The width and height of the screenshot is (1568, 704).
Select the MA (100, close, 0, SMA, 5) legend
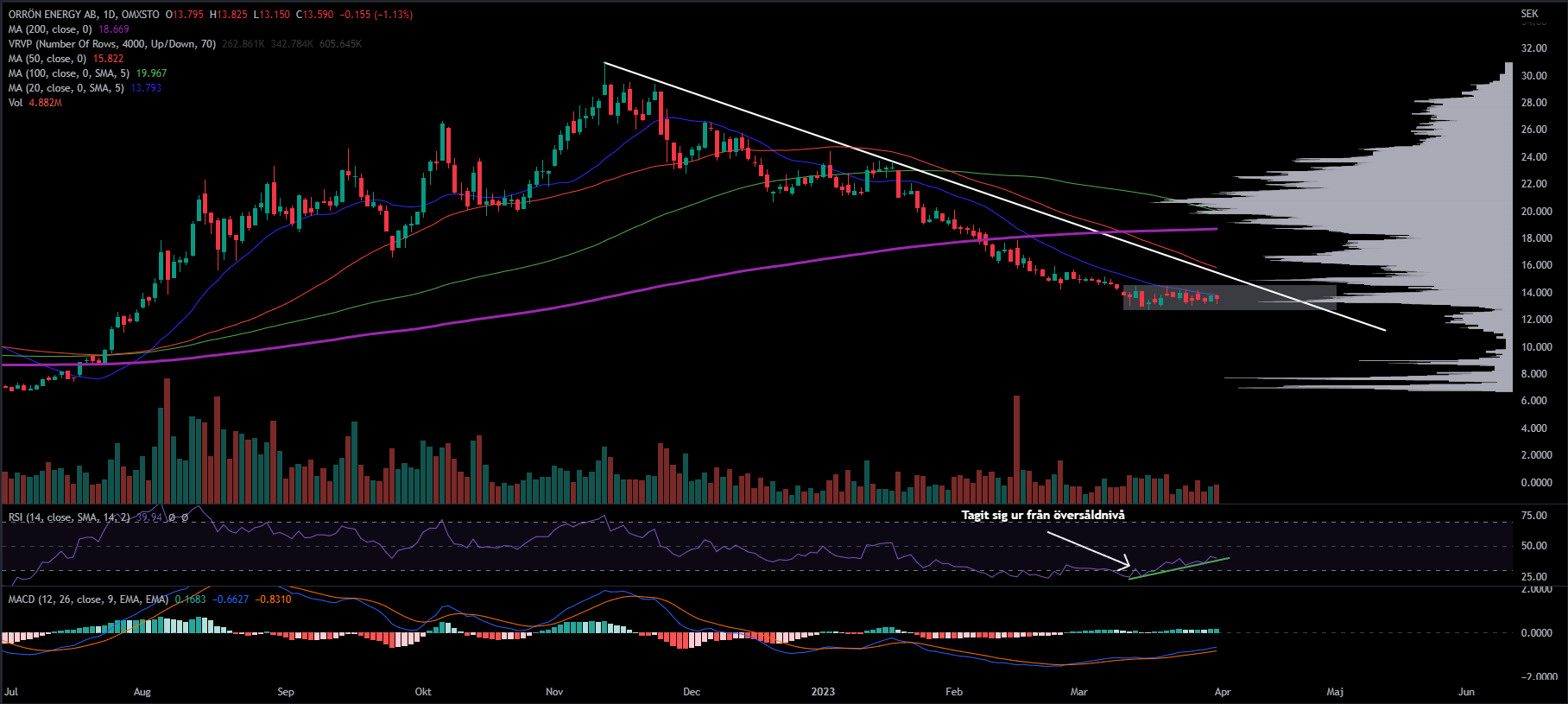pos(69,73)
